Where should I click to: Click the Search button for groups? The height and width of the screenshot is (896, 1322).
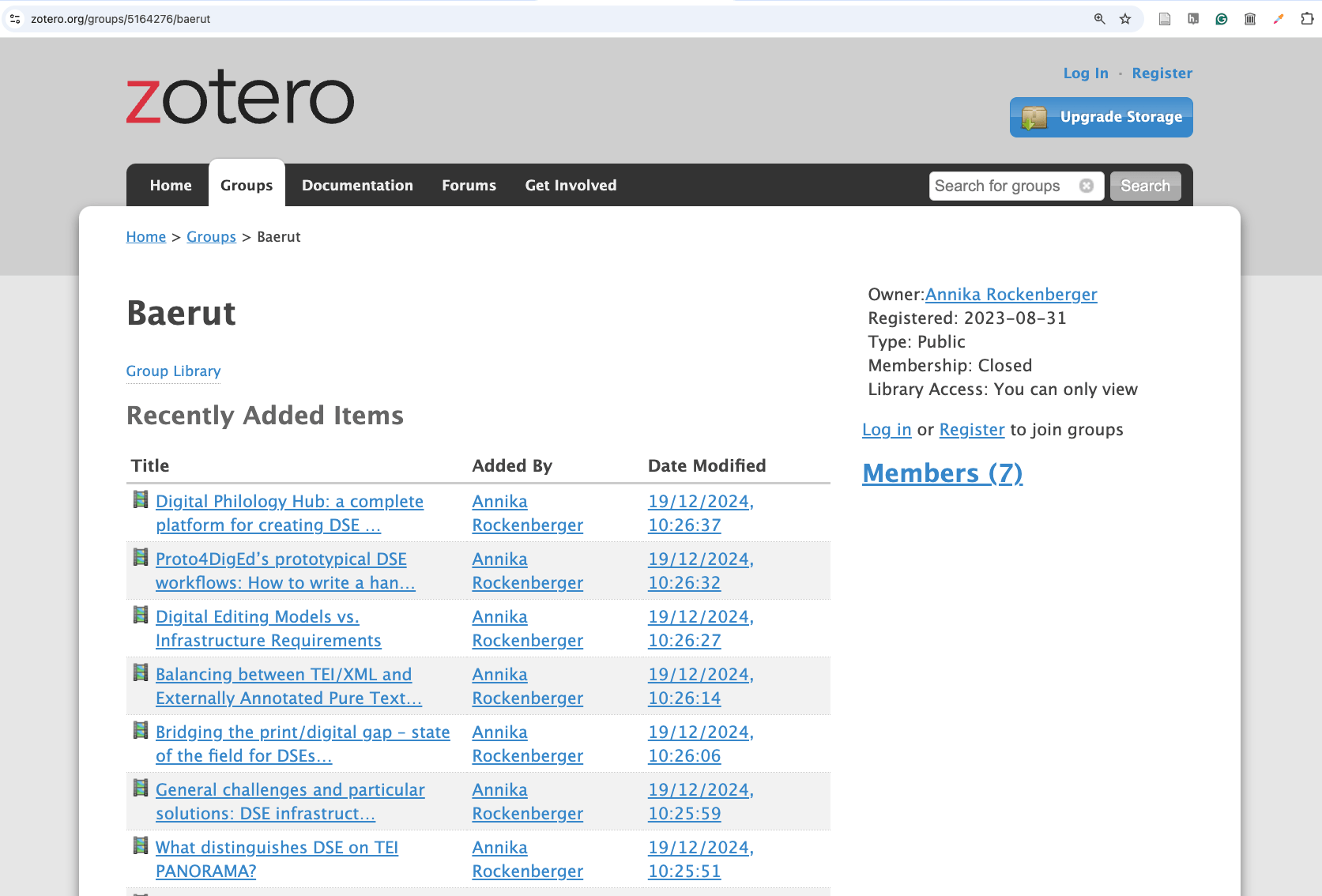(1145, 186)
